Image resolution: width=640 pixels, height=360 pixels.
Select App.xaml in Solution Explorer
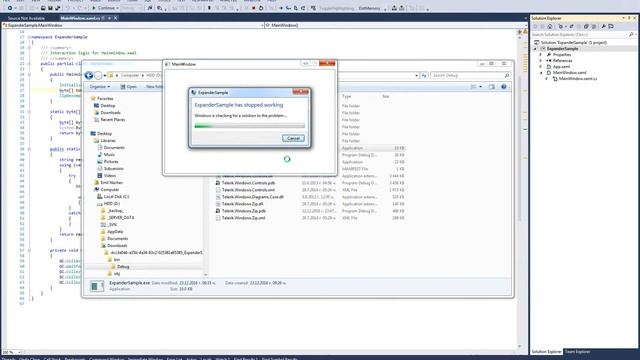(561, 67)
